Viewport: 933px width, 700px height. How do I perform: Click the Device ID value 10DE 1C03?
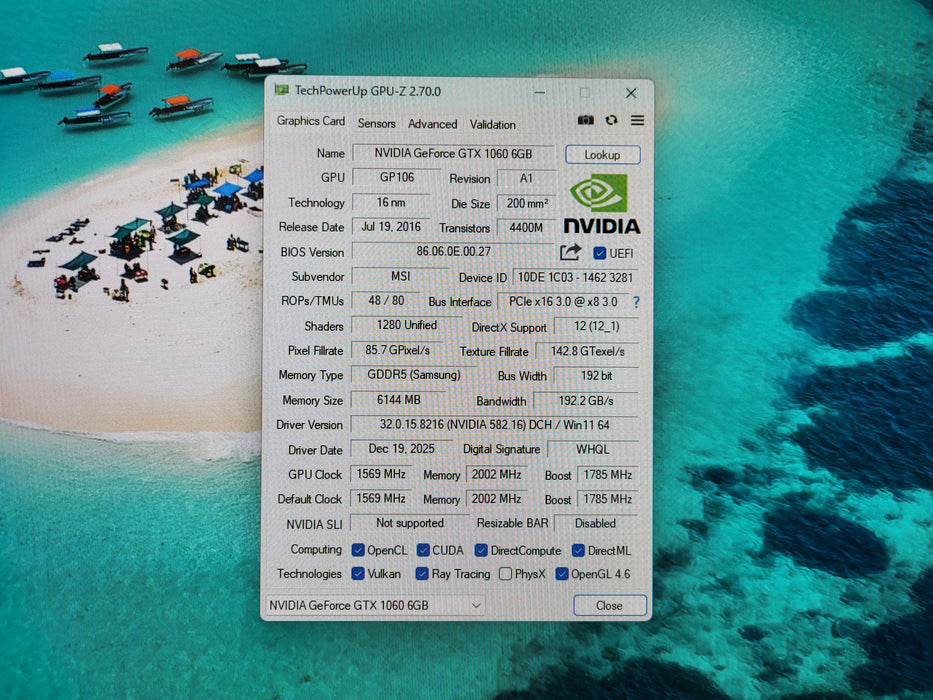pos(575,277)
